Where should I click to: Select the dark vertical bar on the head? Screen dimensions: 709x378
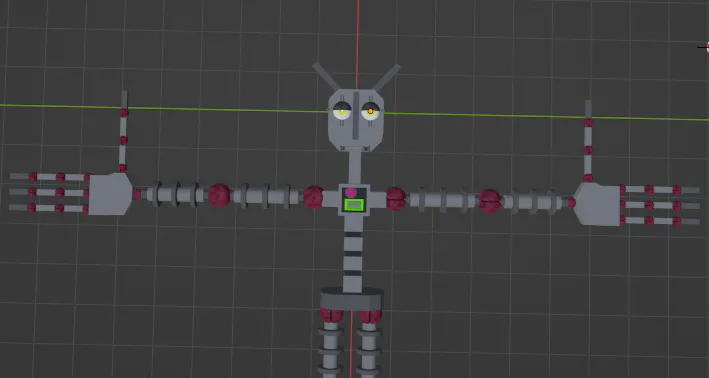356,115
